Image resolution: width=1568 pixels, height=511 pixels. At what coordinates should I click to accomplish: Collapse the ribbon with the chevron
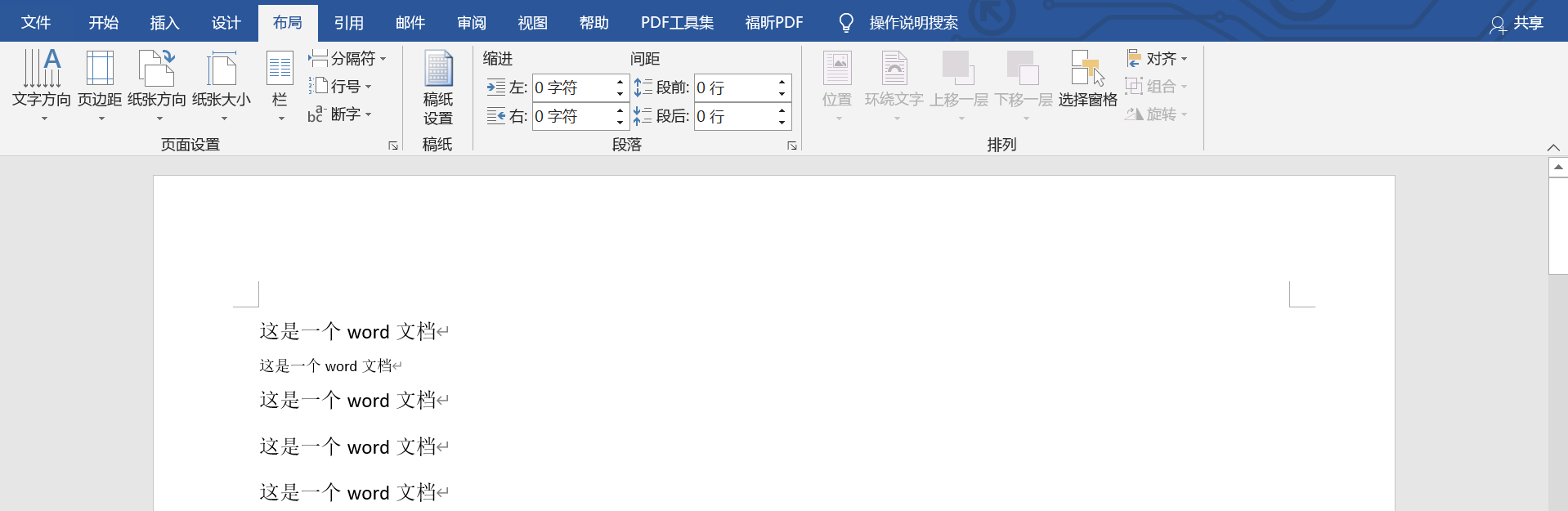click(1553, 147)
